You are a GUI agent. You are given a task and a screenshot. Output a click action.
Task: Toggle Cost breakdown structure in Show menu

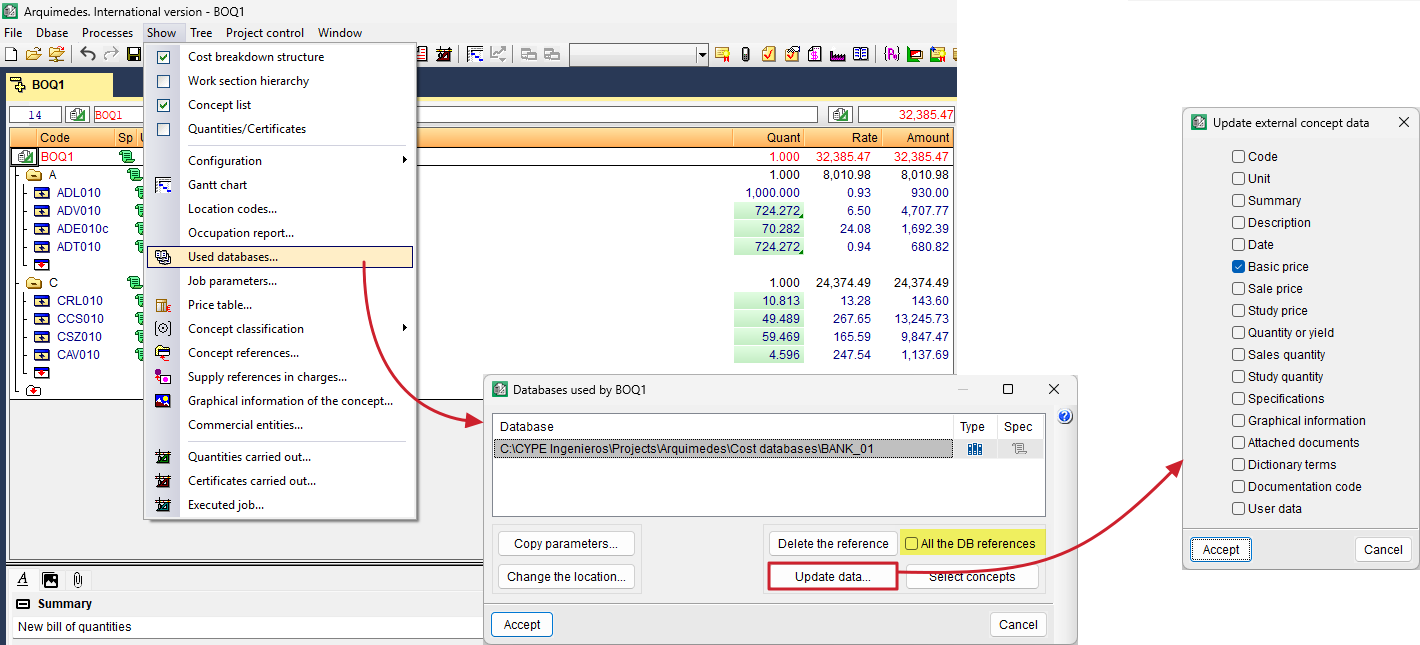tap(164, 57)
